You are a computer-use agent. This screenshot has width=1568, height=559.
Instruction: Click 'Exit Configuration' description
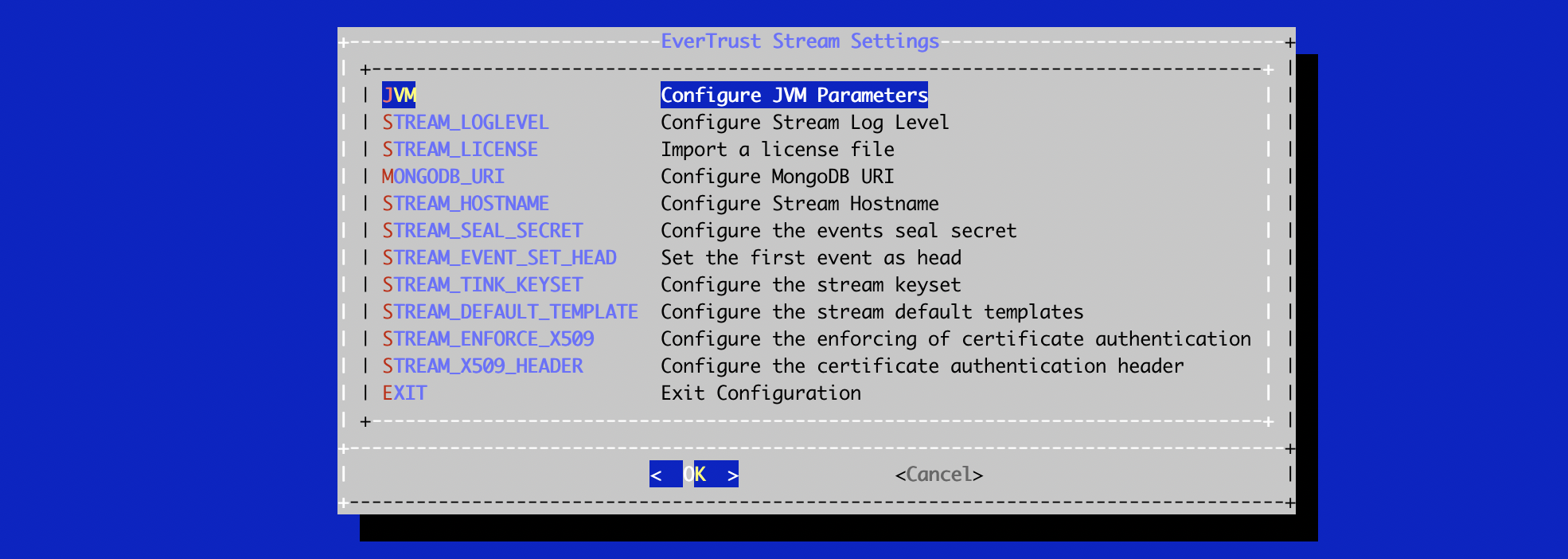point(761,393)
